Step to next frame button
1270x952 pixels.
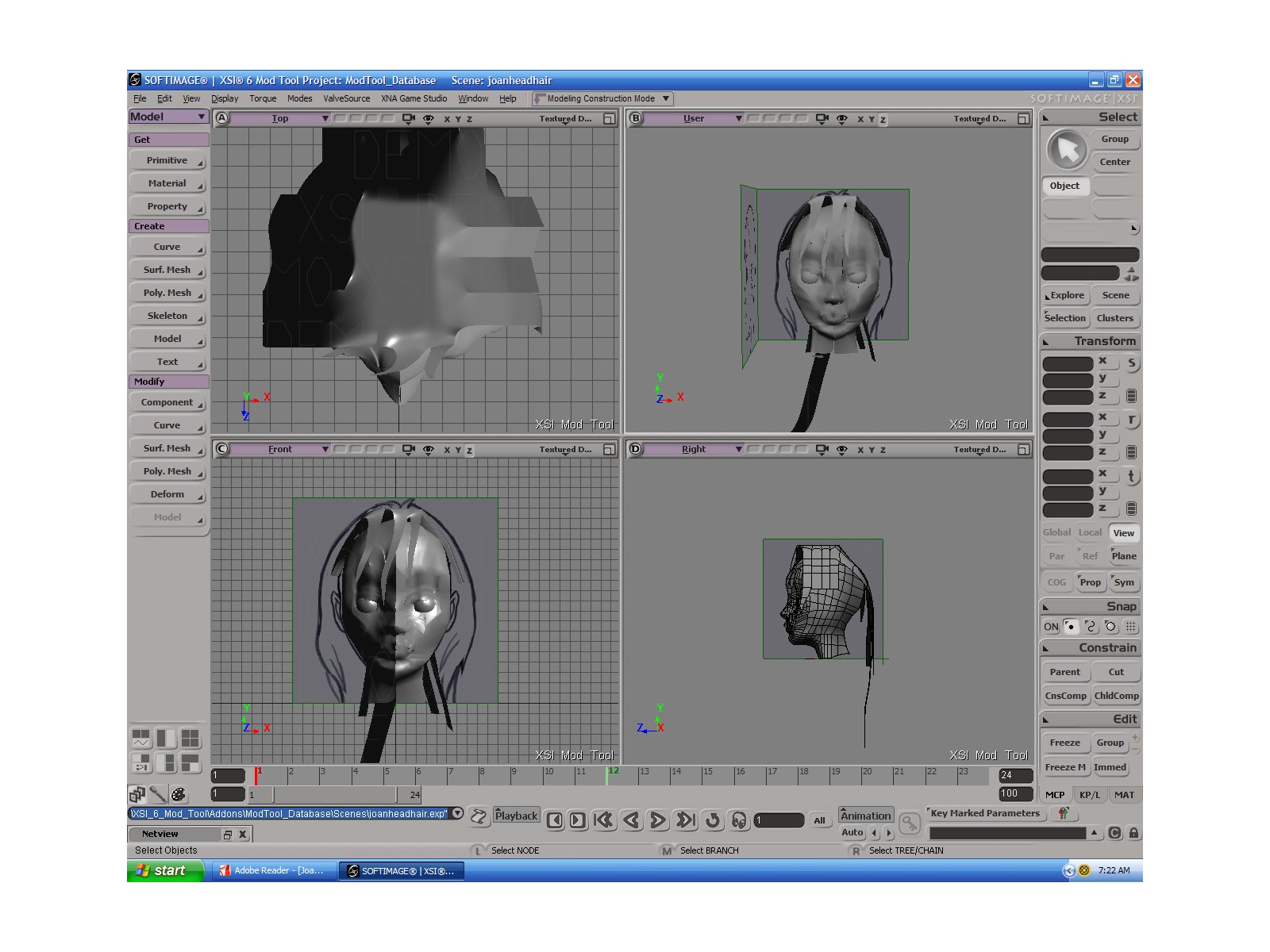point(578,820)
